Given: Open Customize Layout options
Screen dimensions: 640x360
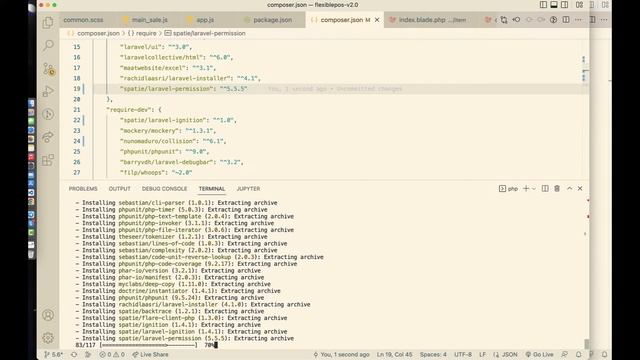Looking at the screenshot, I should pyautogui.click(x=579, y=5).
